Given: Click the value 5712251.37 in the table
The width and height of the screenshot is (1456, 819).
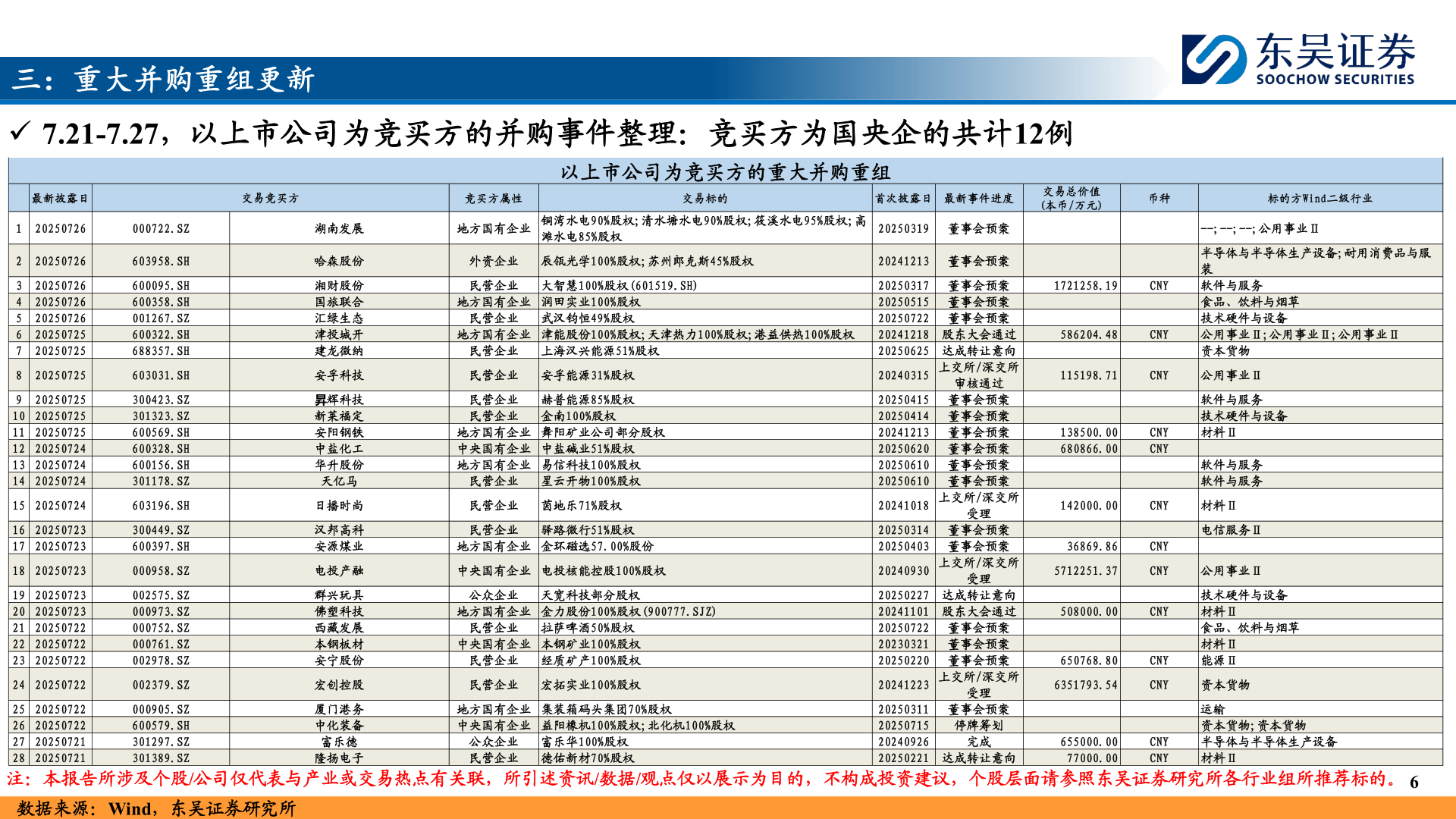Looking at the screenshot, I should 1084,571.
